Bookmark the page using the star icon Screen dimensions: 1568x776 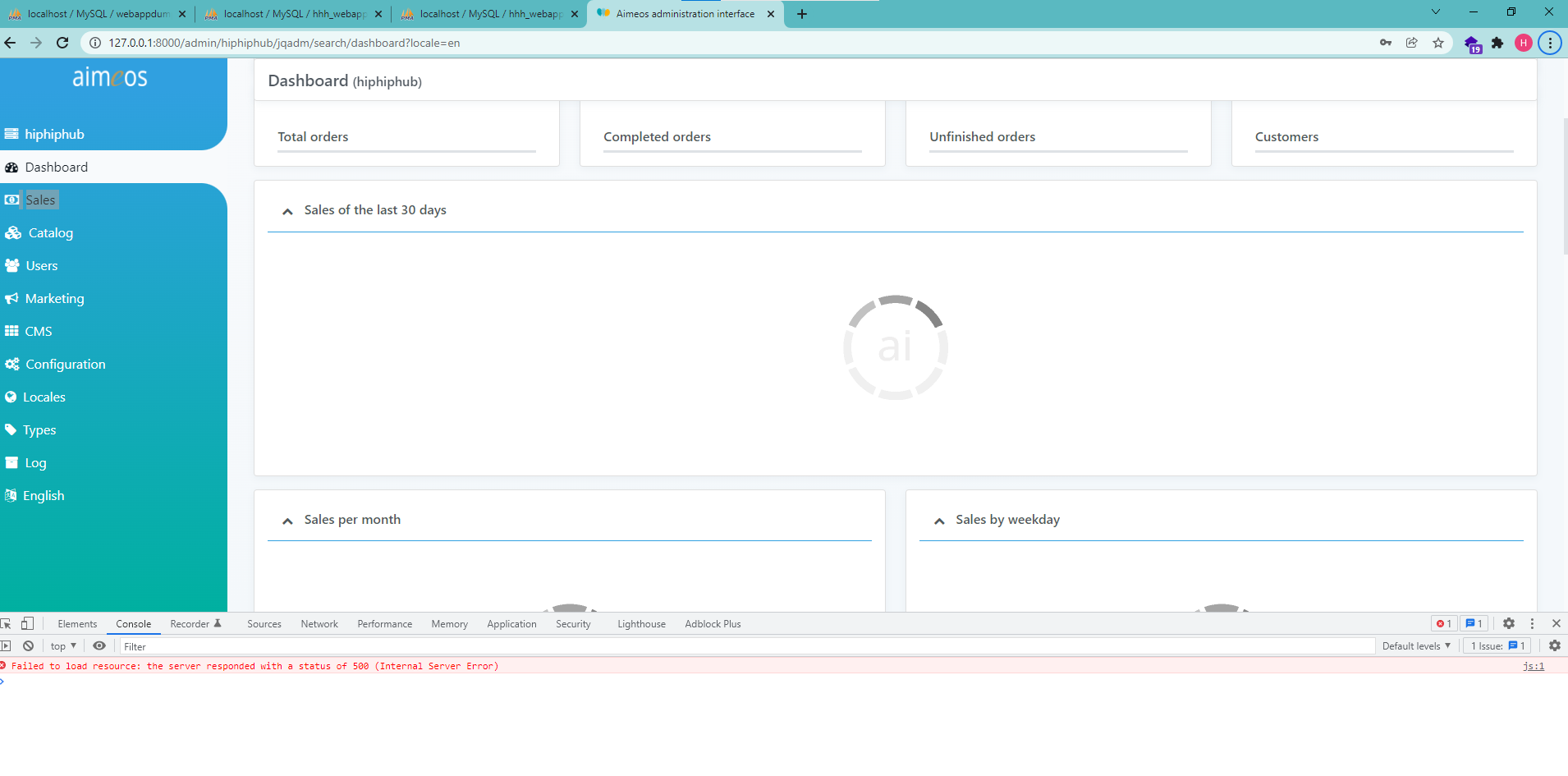(1438, 42)
